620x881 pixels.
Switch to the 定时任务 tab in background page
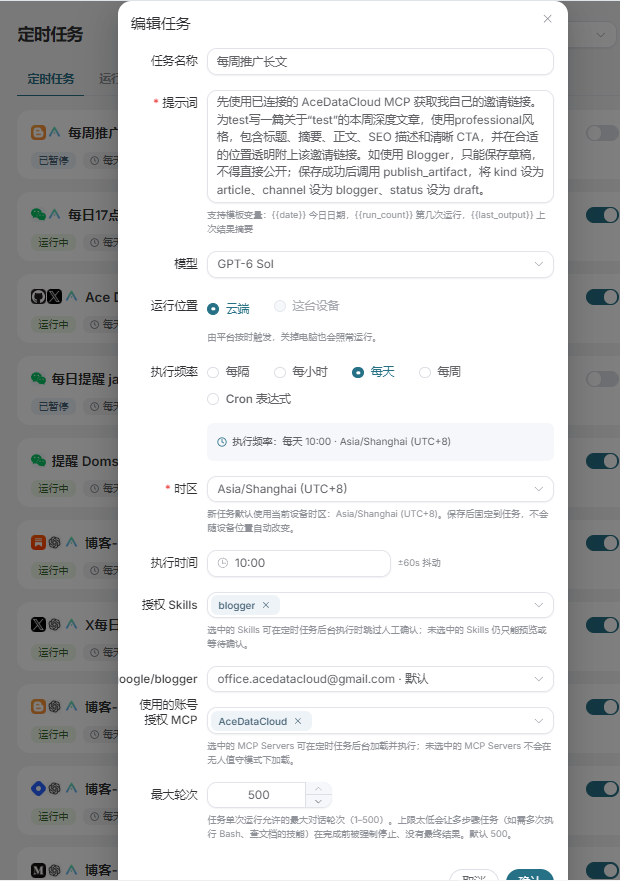pos(51,79)
